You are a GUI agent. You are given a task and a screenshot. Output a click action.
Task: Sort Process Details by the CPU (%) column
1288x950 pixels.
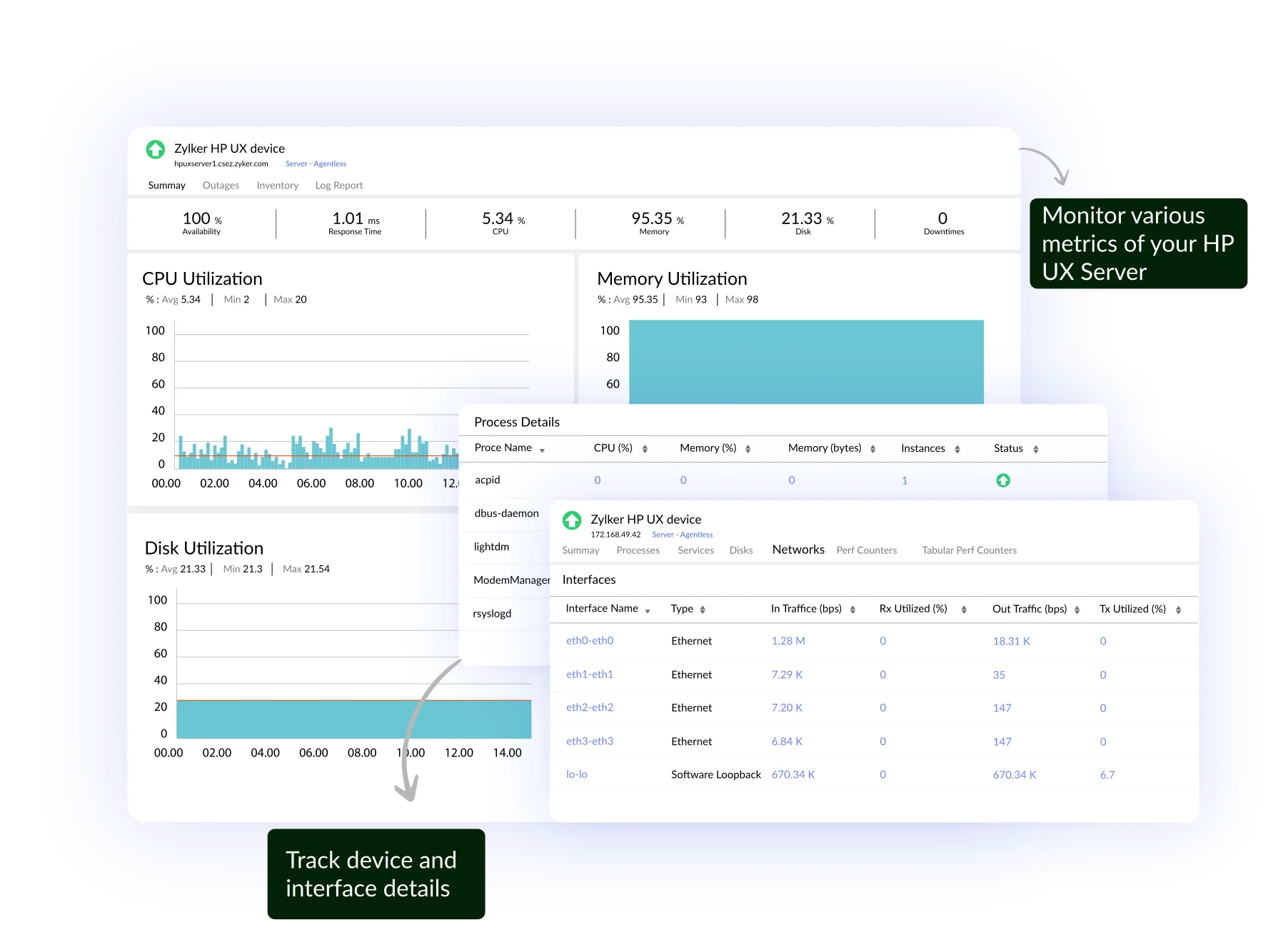pyautogui.click(x=613, y=448)
